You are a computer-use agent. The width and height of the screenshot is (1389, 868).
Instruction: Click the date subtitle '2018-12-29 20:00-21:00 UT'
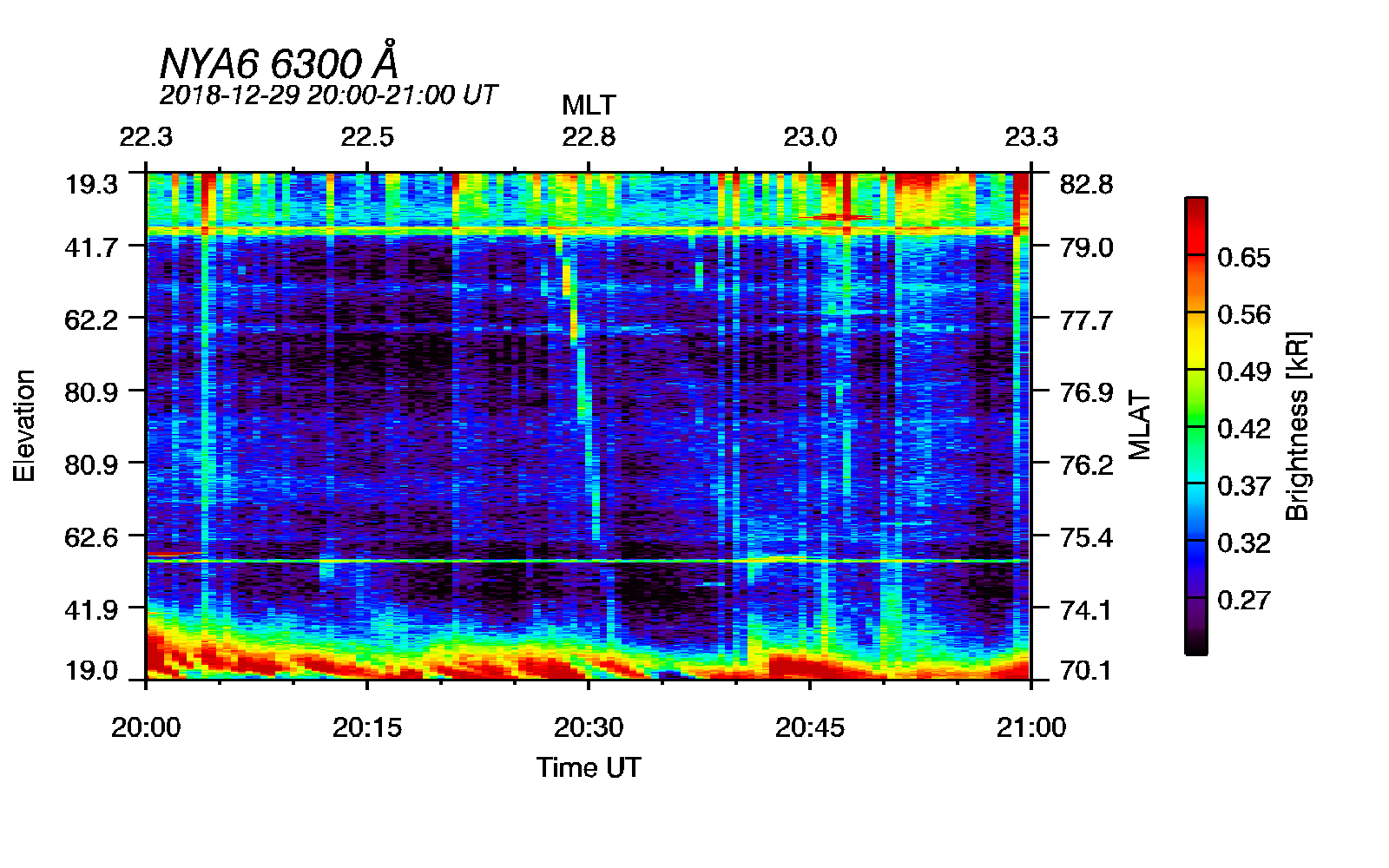coord(328,95)
